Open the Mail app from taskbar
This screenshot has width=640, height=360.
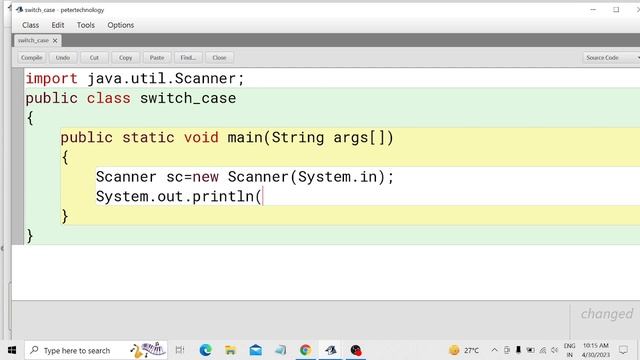tap(256, 350)
